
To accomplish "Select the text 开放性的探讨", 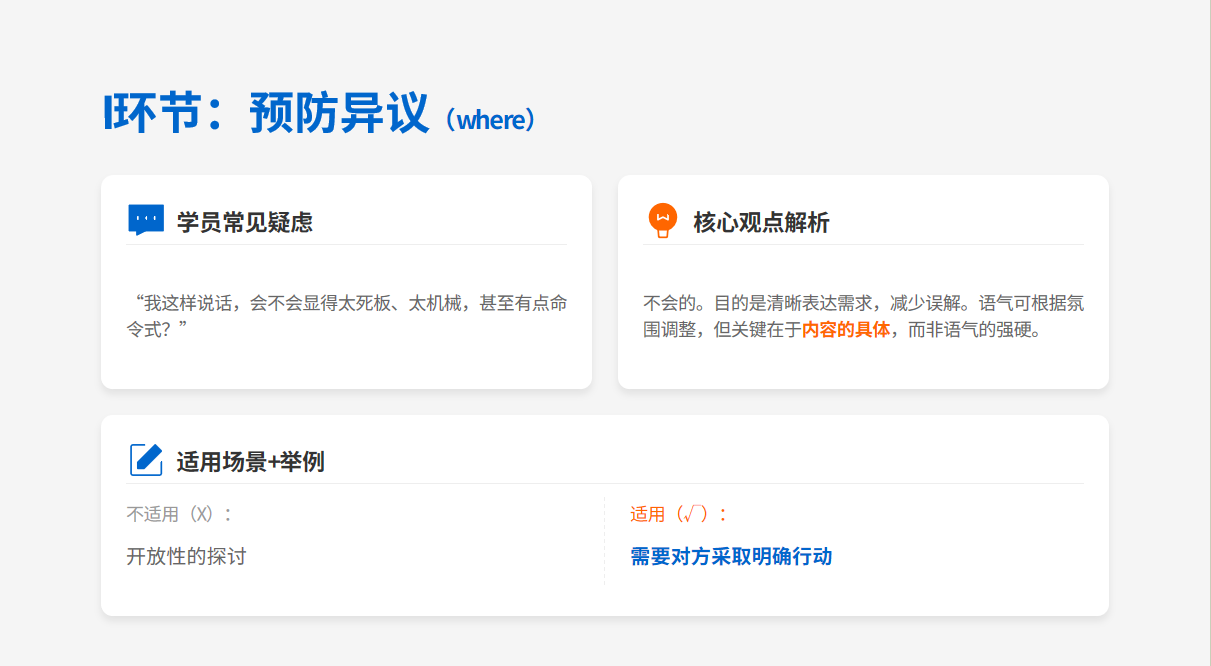I will [186, 556].
